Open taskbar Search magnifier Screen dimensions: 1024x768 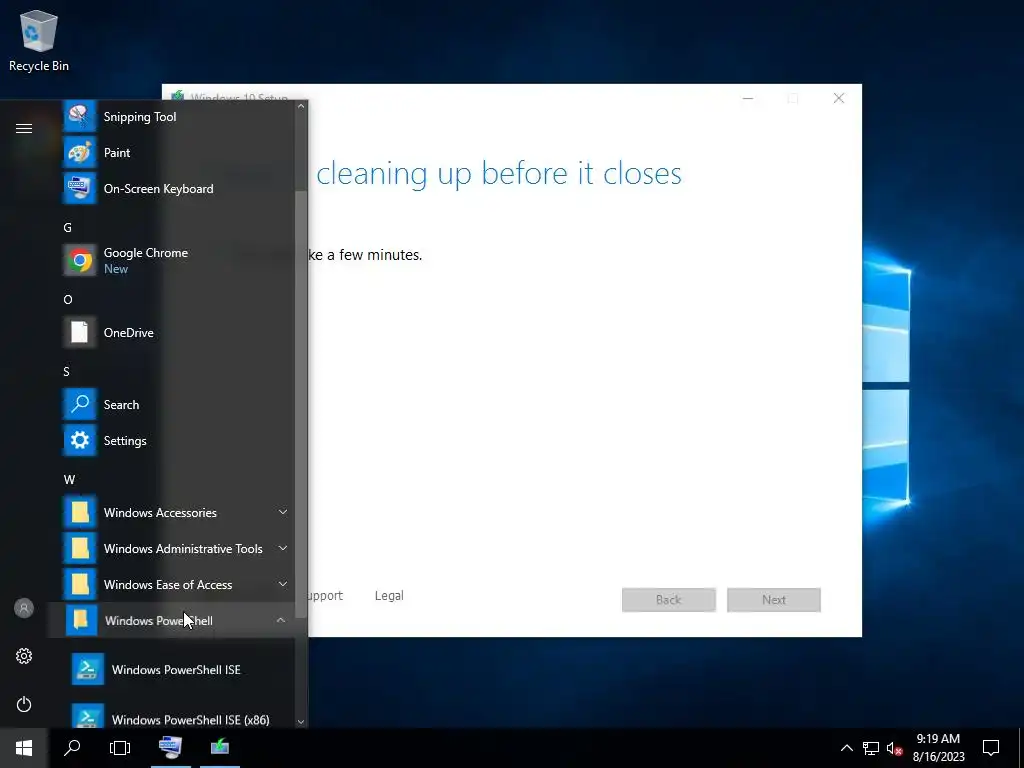(72, 748)
